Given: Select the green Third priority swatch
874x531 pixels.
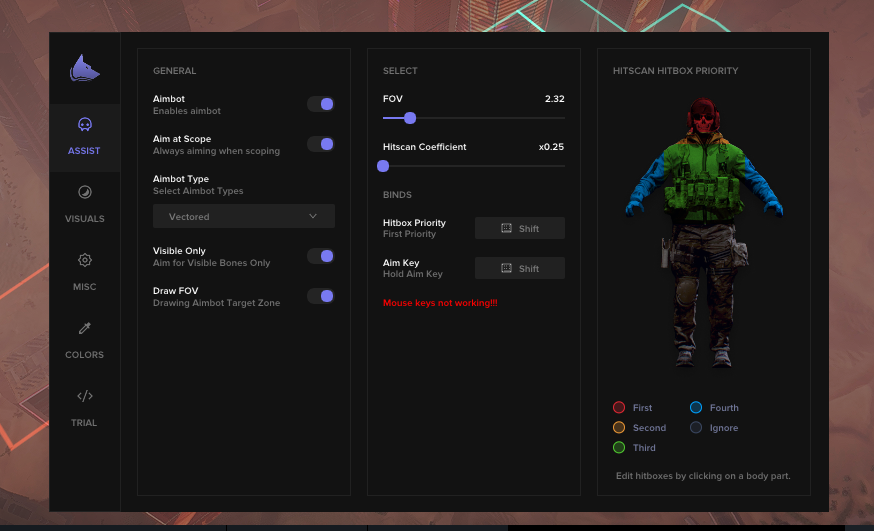Looking at the screenshot, I should click(x=619, y=448).
